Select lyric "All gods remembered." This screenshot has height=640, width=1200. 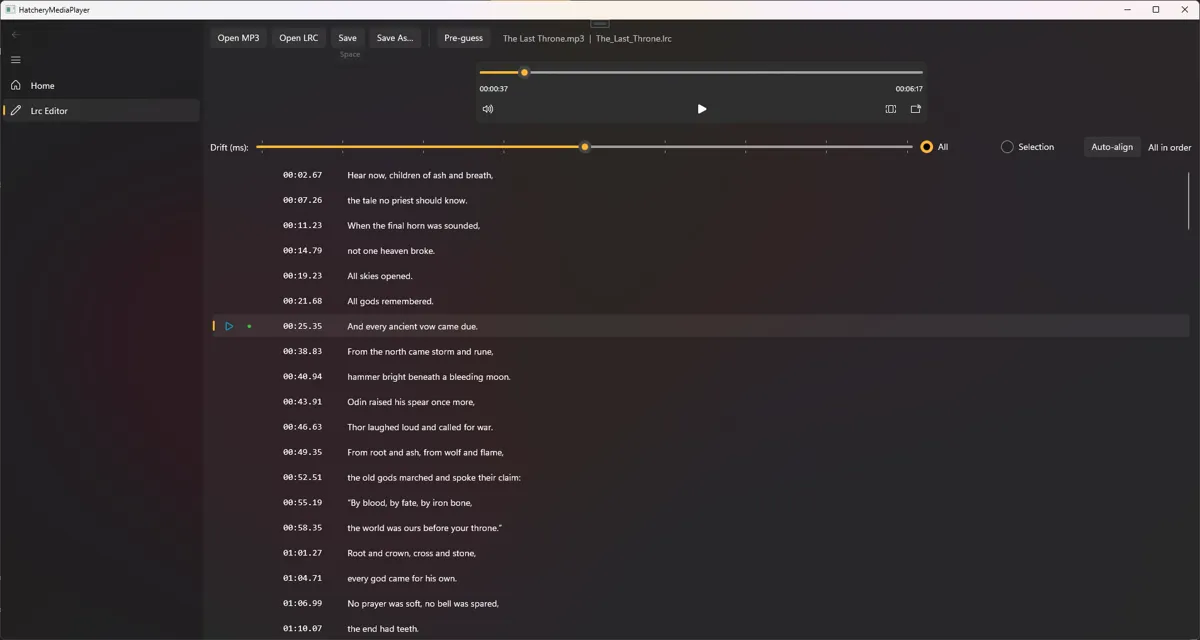point(390,301)
